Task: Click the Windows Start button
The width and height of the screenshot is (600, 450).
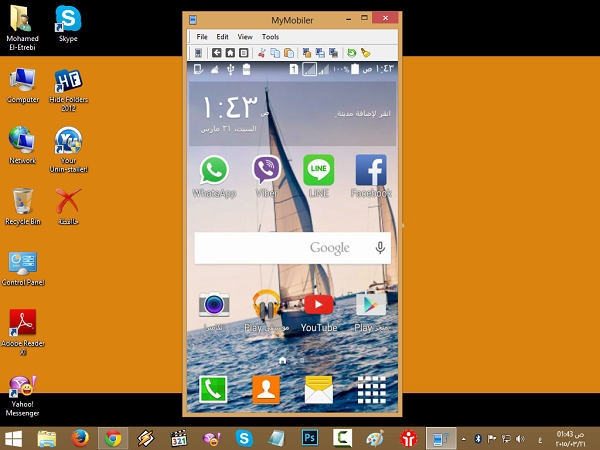Action: pos(13,439)
